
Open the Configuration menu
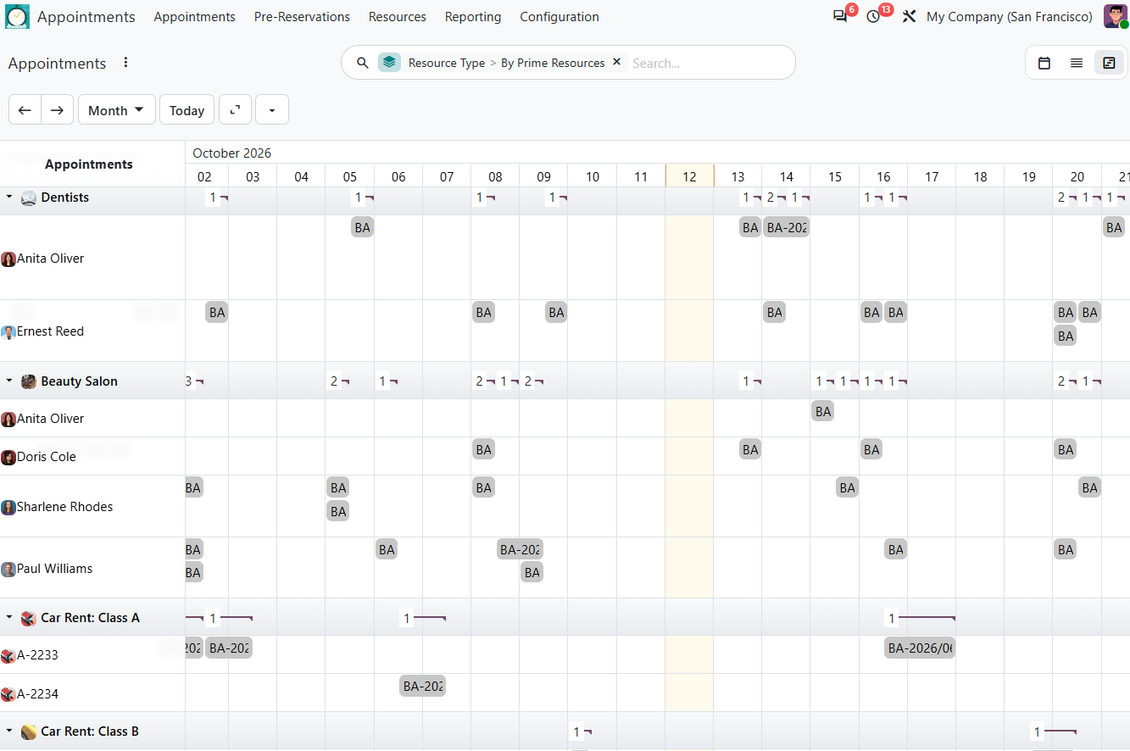pyautogui.click(x=559, y=17)
